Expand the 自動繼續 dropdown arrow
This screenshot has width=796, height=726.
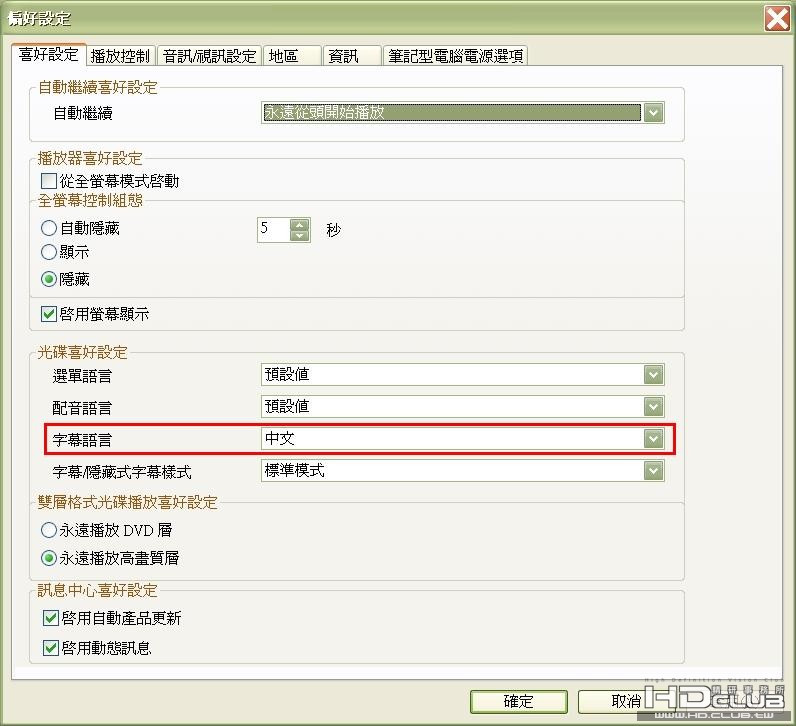pos(653,113)
